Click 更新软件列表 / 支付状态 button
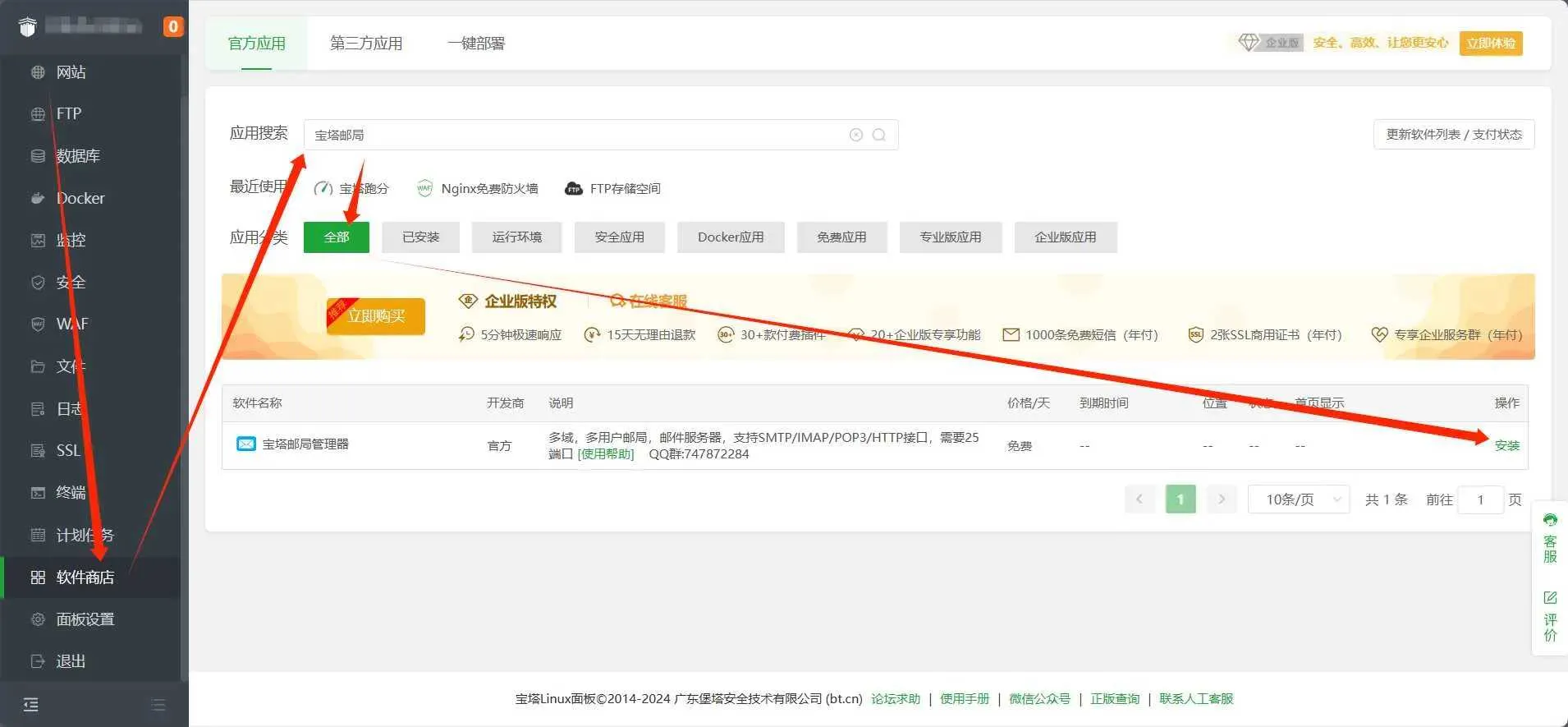The height and width of the screenshot is (727, 1568). pyautogui.click(x=1454, y=134)
